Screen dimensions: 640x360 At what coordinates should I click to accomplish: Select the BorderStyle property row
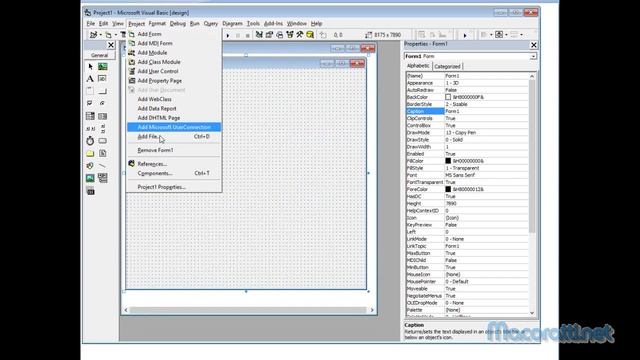coord(467,104)
